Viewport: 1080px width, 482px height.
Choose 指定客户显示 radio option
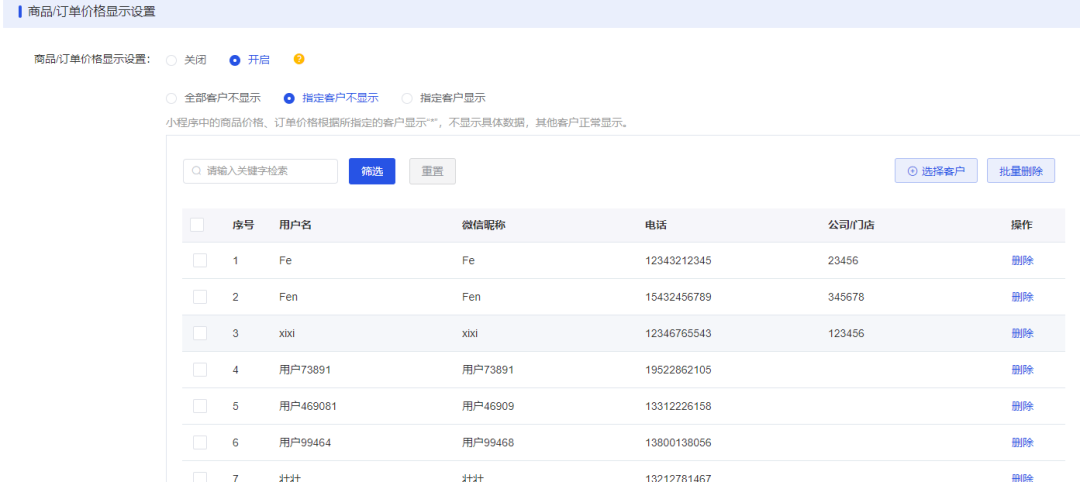[x=407, y=98]
